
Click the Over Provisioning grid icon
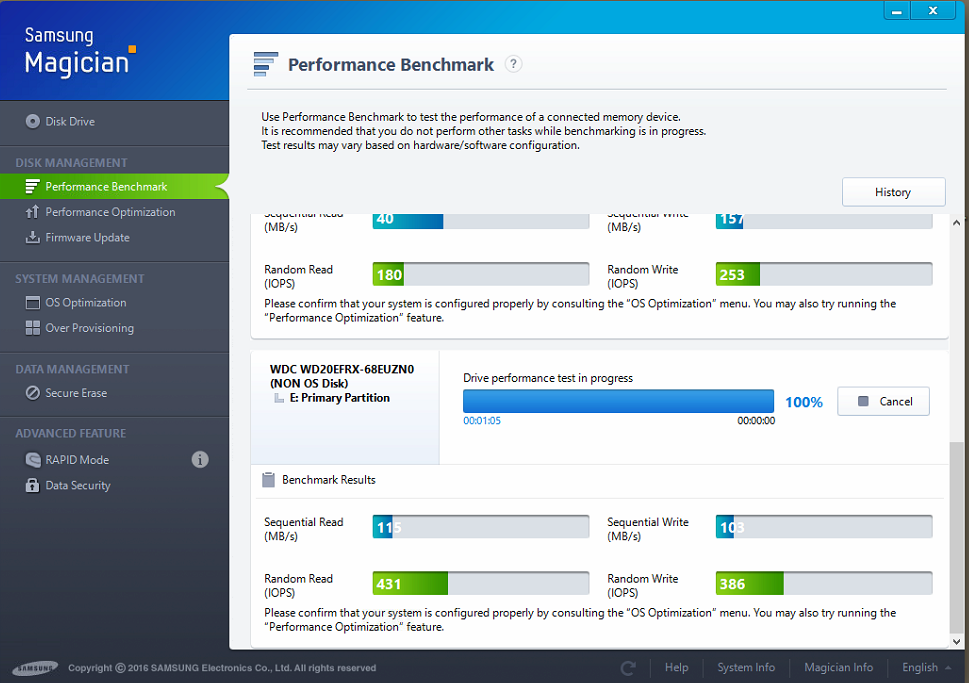pyautogui.click(x=33, y=328)
